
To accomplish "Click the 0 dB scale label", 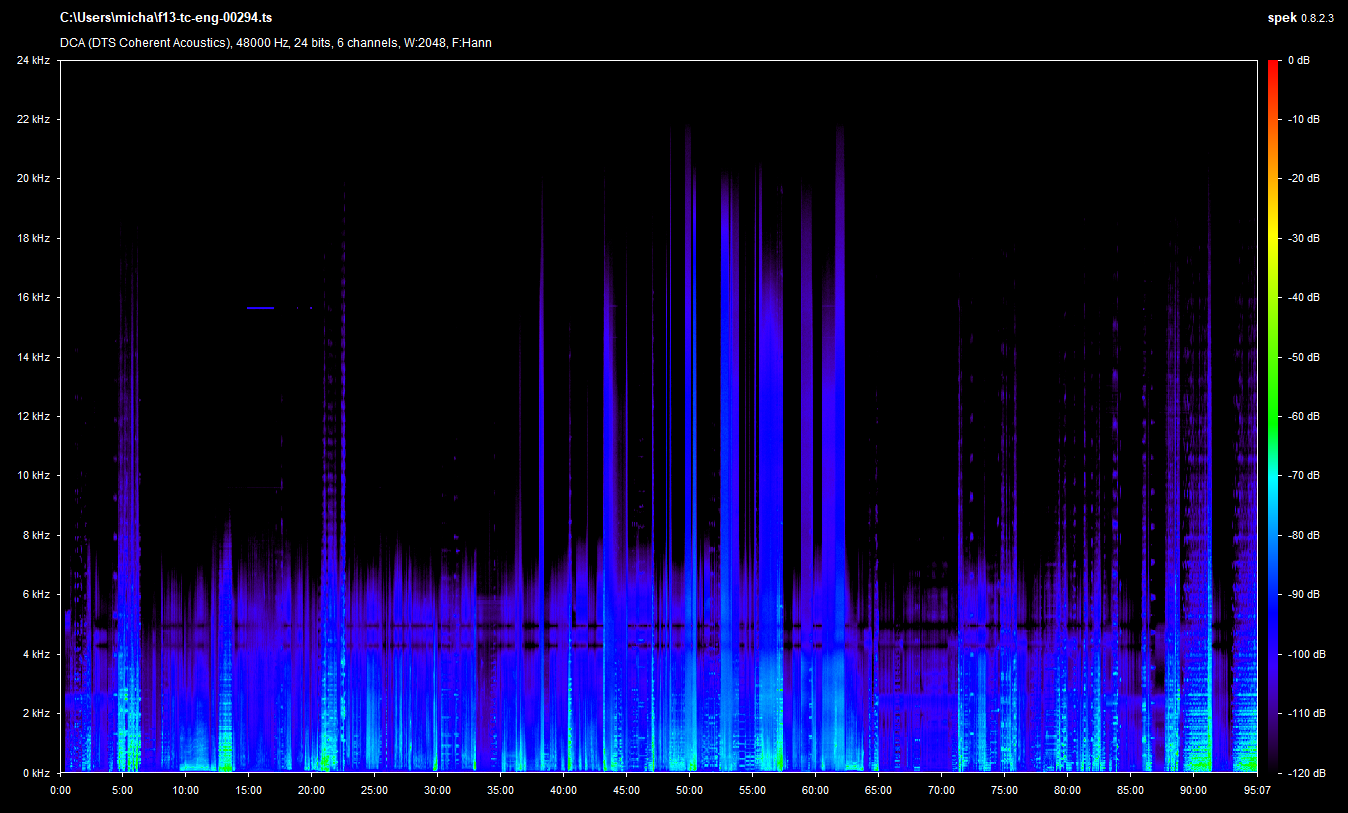I will coord(1299,61).
